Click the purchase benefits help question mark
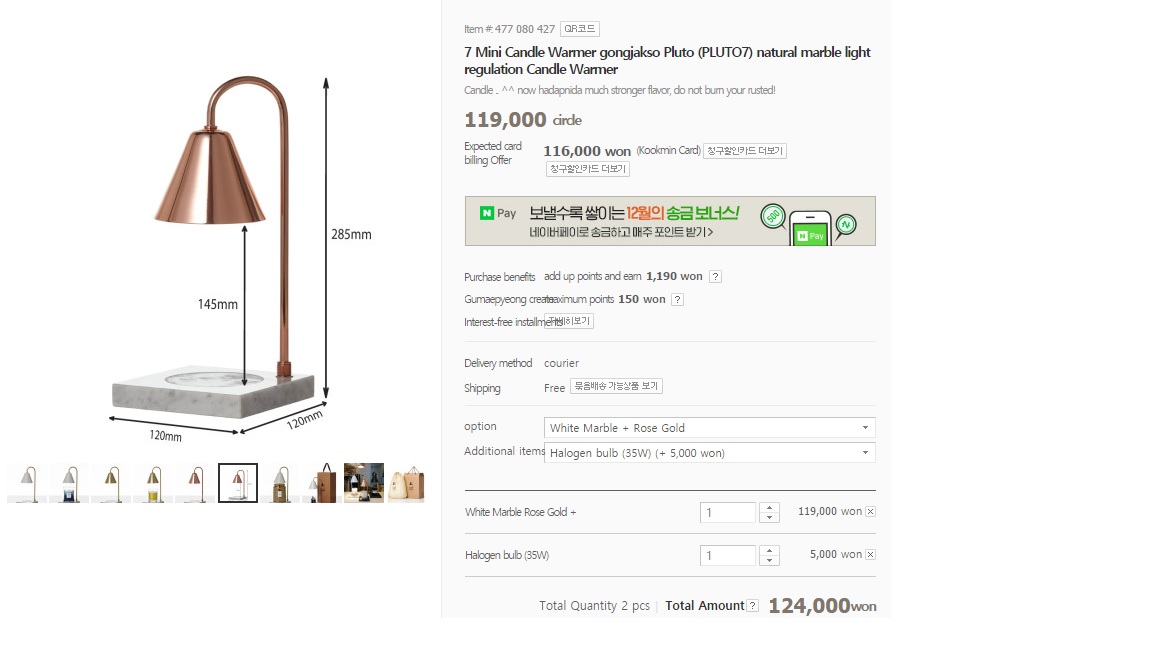Viewport: 1152px width, 648px height. (715, 277)
